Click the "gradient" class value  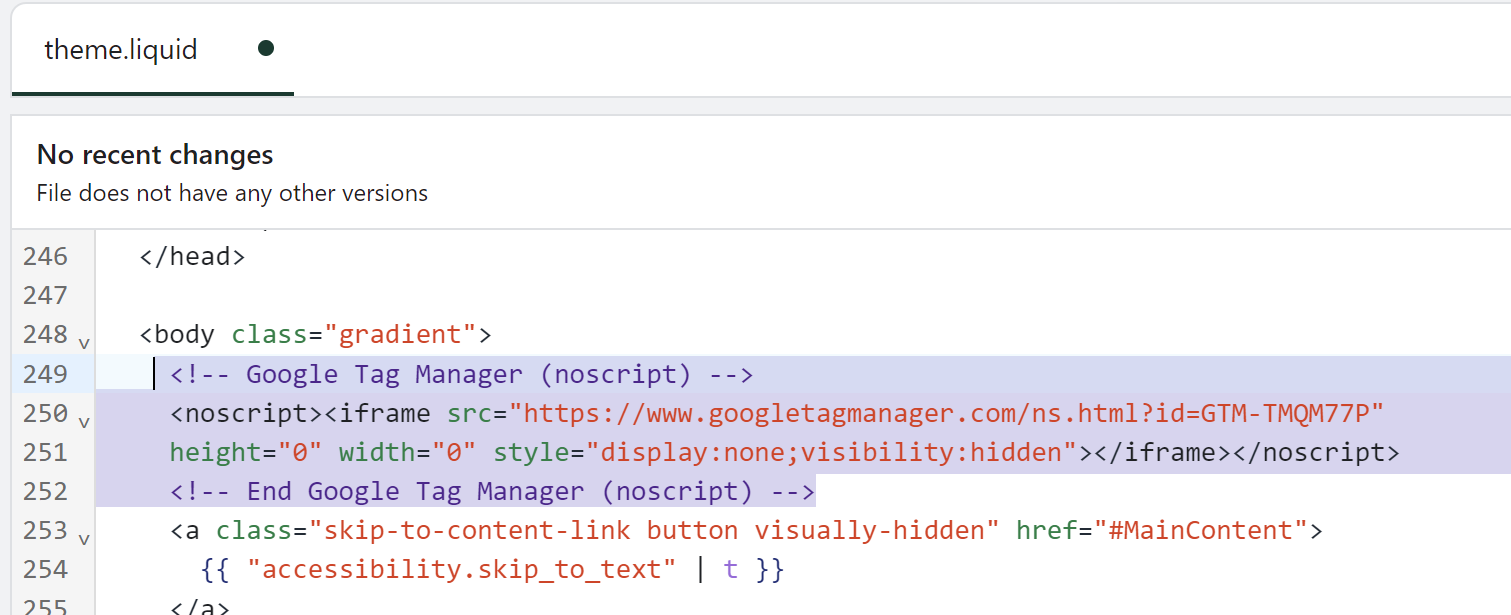click(x=400, y=334)
